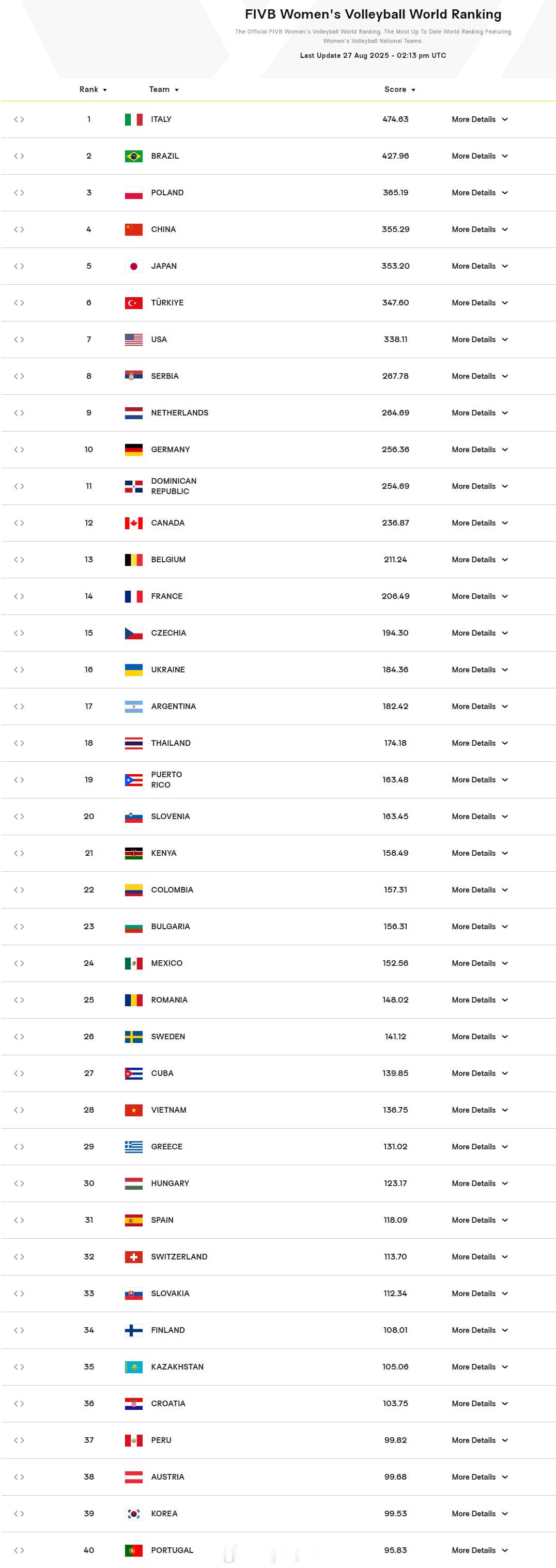Expand More Details for Germany

480,449
